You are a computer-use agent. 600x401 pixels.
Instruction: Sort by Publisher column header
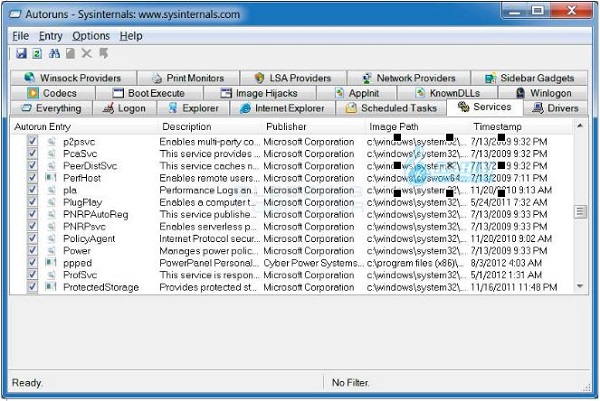[314, 127]
